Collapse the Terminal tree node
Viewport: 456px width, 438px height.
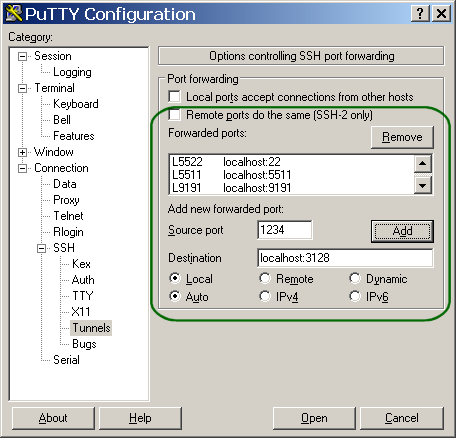point(22,88)
